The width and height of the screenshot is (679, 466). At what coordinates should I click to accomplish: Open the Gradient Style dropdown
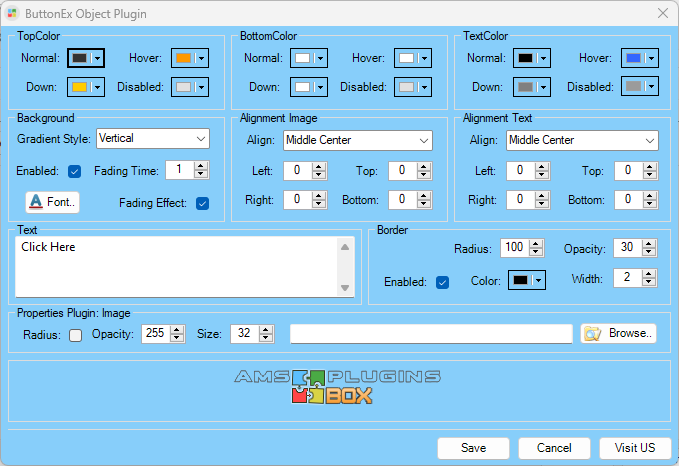click(152, 138)
